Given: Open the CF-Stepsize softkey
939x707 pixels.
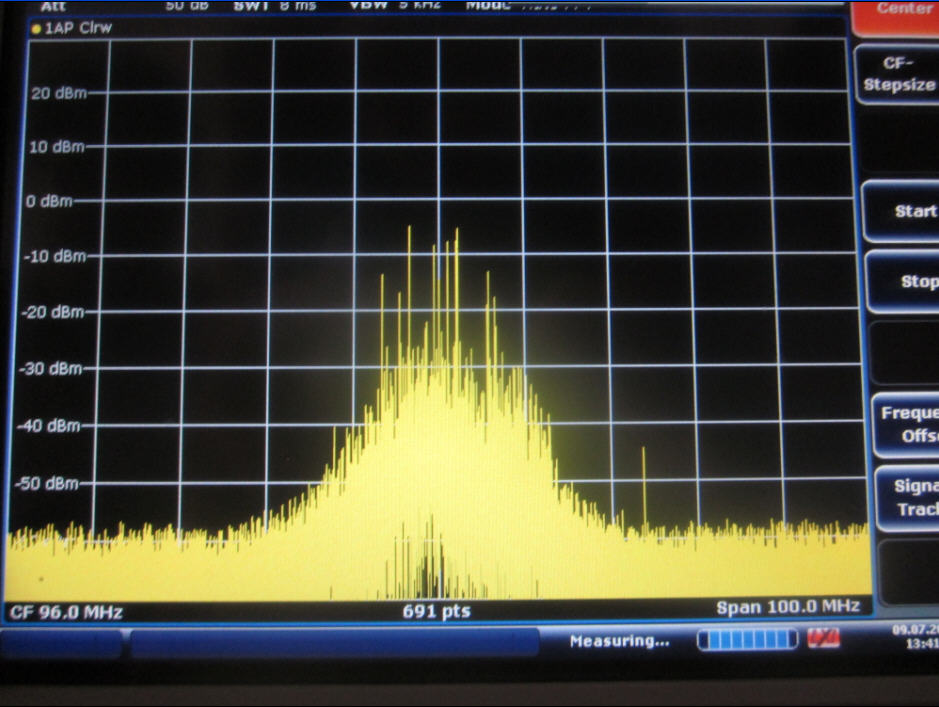Looking at the screenshot, I should pos(898,74).
